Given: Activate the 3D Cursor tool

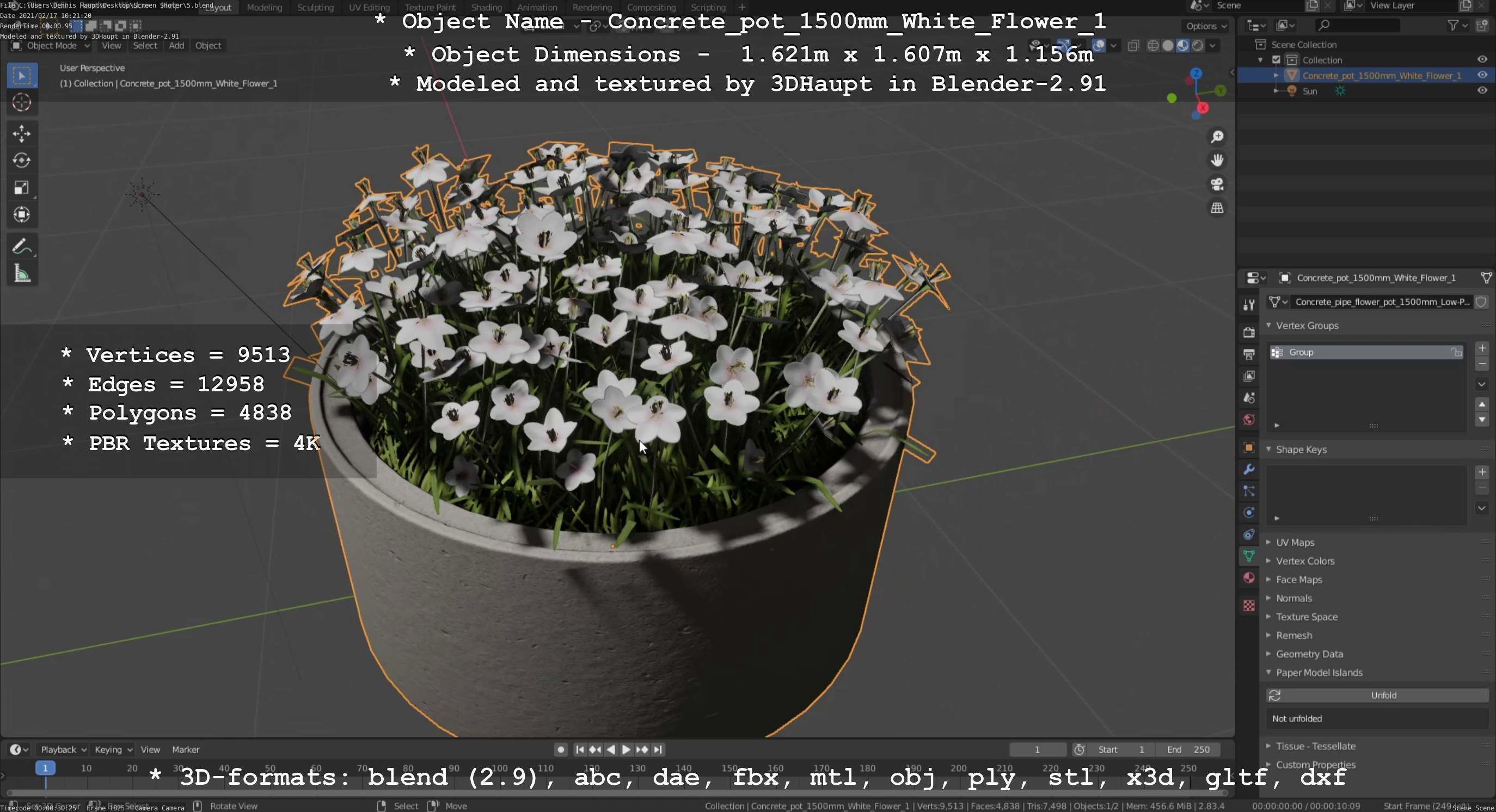Looking at the screenshot, I should (x=22, y=103).
